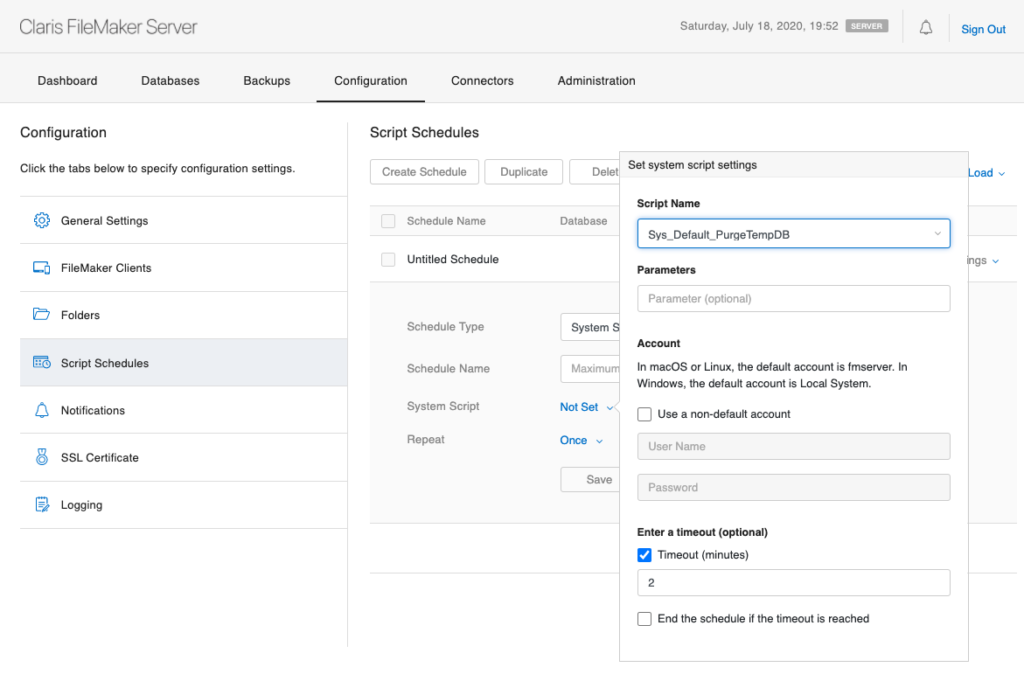Open the Script Name dropdown Sys_Default_PurgeTempDB
The height and width of the screenshot is (695, 1024).
pos(793,234)
